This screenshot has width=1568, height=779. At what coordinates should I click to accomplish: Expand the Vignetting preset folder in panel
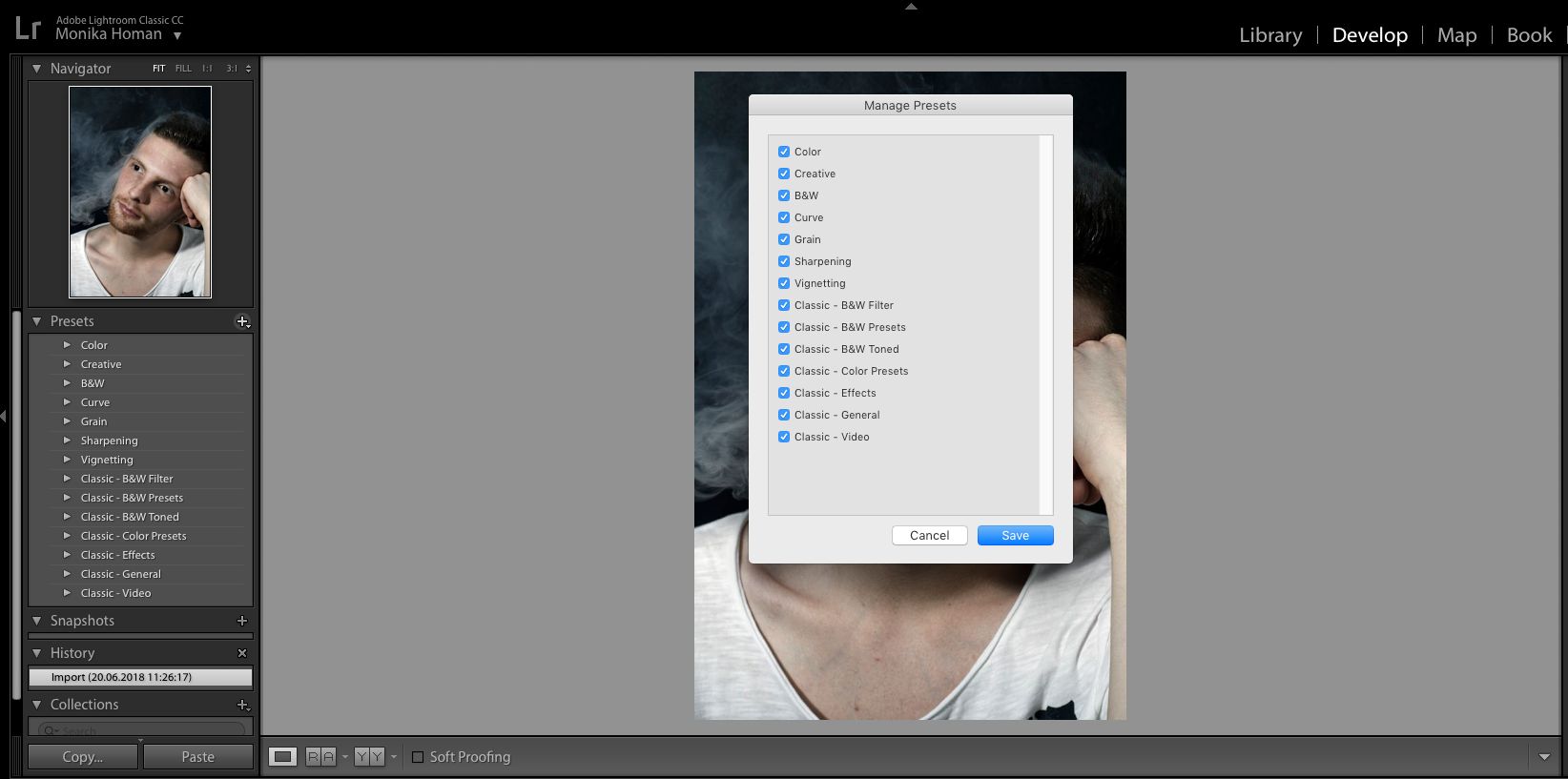(67, 460)
